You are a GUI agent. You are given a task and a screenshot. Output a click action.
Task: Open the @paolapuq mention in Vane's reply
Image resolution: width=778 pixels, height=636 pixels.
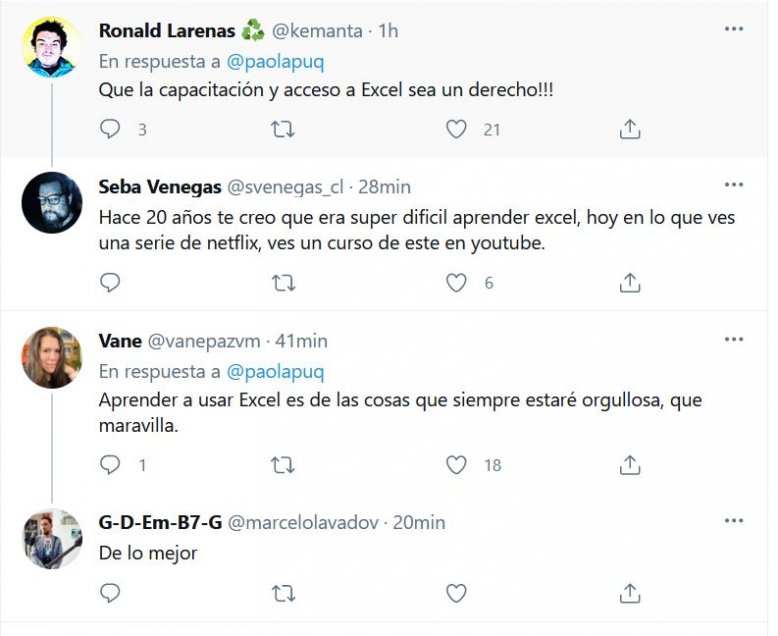click(x=275, y=371)
